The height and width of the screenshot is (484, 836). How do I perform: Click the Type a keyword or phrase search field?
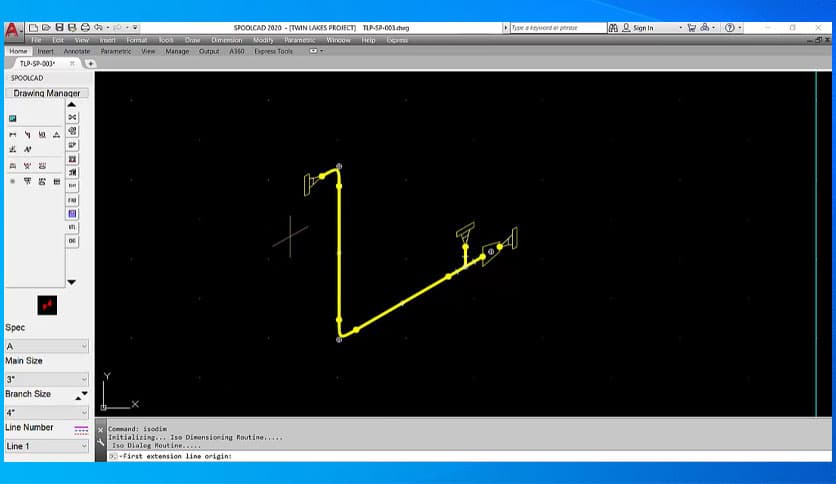pyautogui.click(x=558, y=28)
